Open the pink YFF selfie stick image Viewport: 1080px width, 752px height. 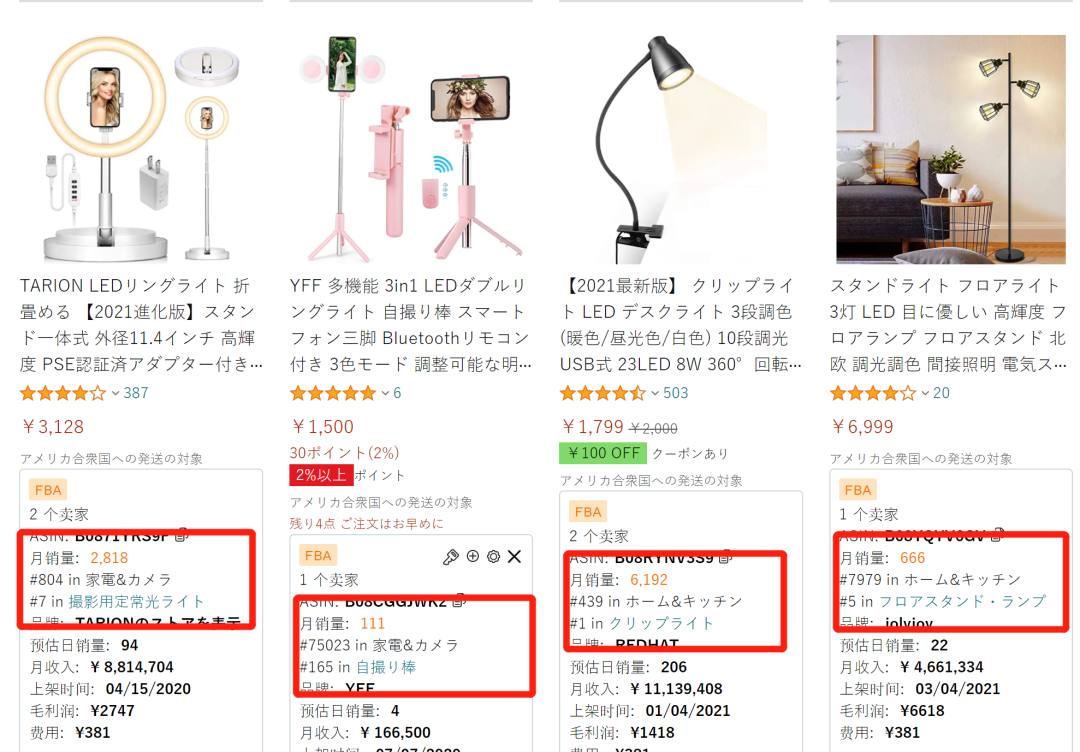(411, 149)
